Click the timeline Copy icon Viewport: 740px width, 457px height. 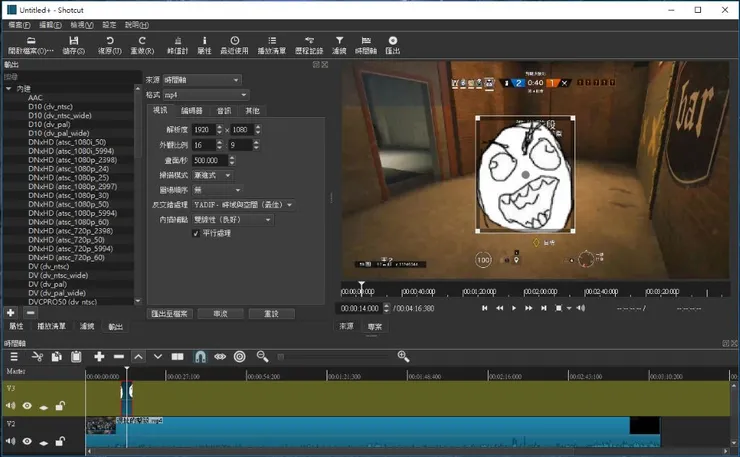point(57,357)
